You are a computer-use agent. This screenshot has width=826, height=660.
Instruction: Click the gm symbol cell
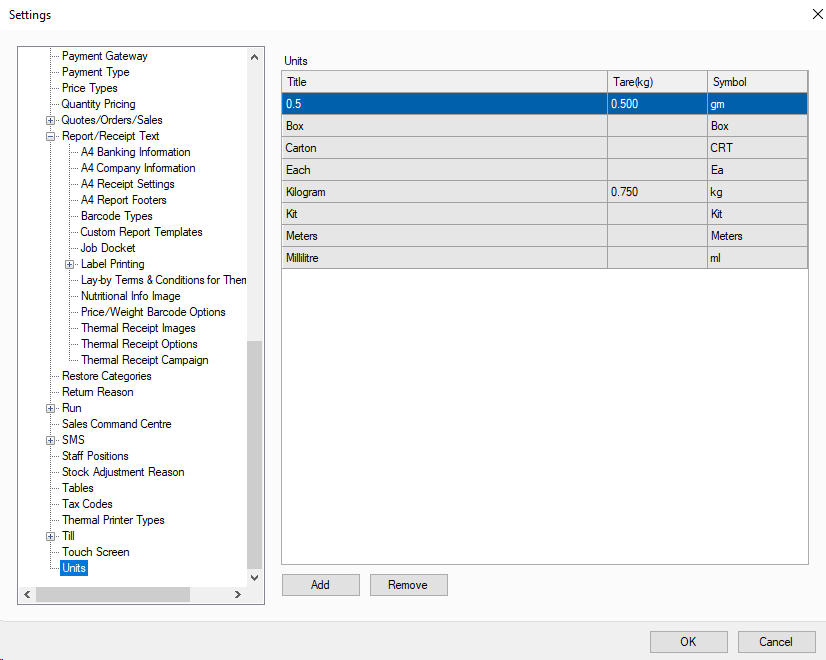[758, 104]
